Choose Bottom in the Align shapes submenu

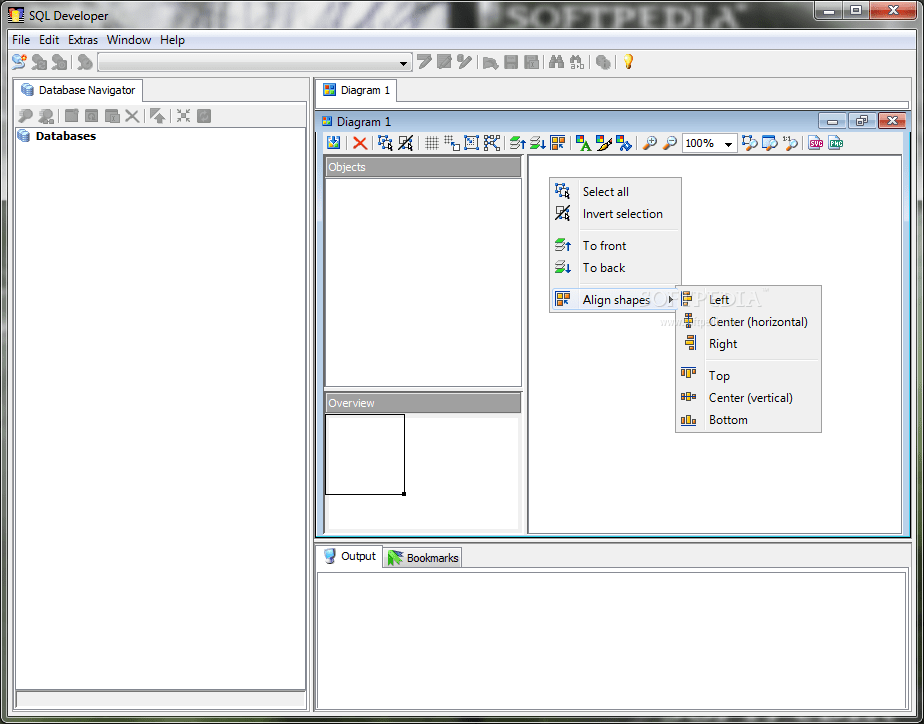[748, 419]
